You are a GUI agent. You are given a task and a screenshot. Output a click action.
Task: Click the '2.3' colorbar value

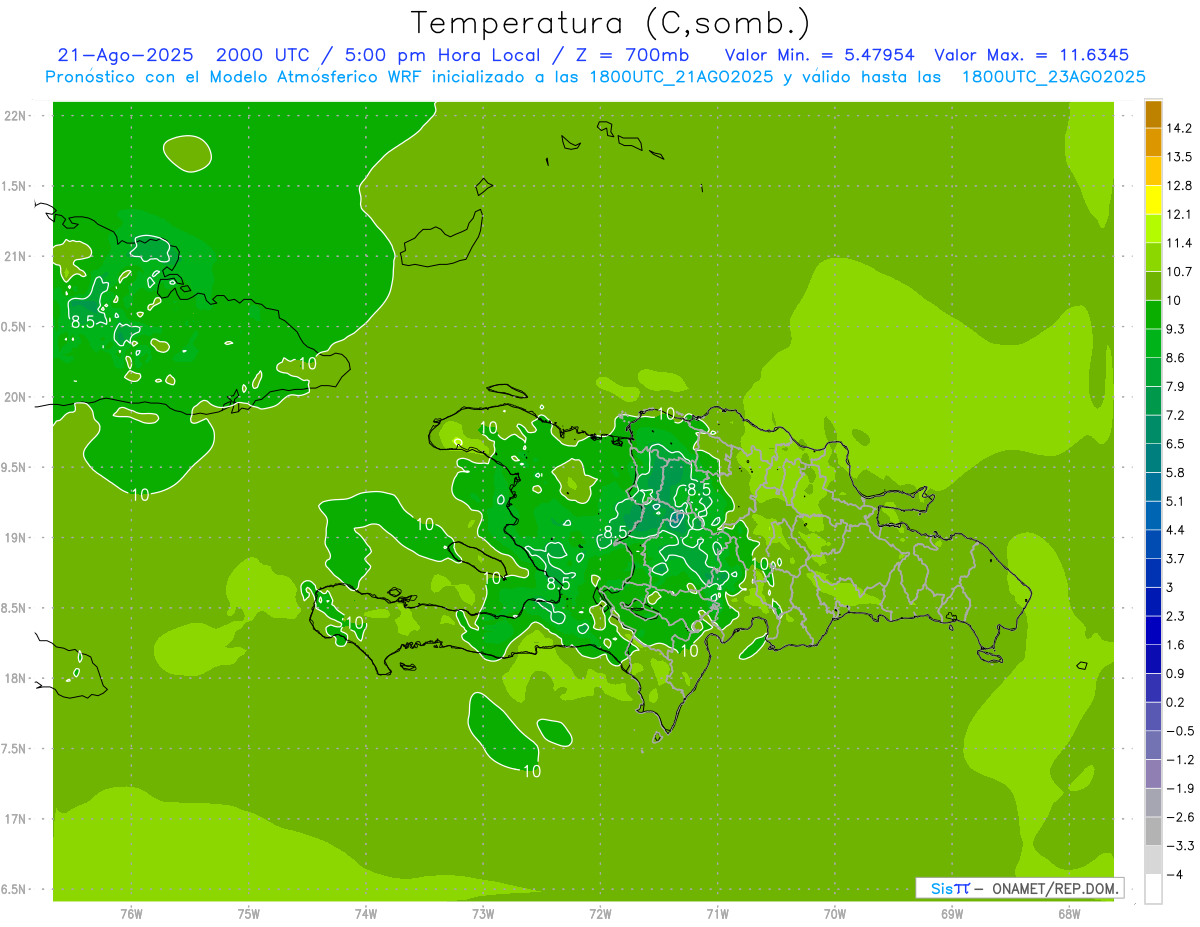click(x=1175, y=616)
